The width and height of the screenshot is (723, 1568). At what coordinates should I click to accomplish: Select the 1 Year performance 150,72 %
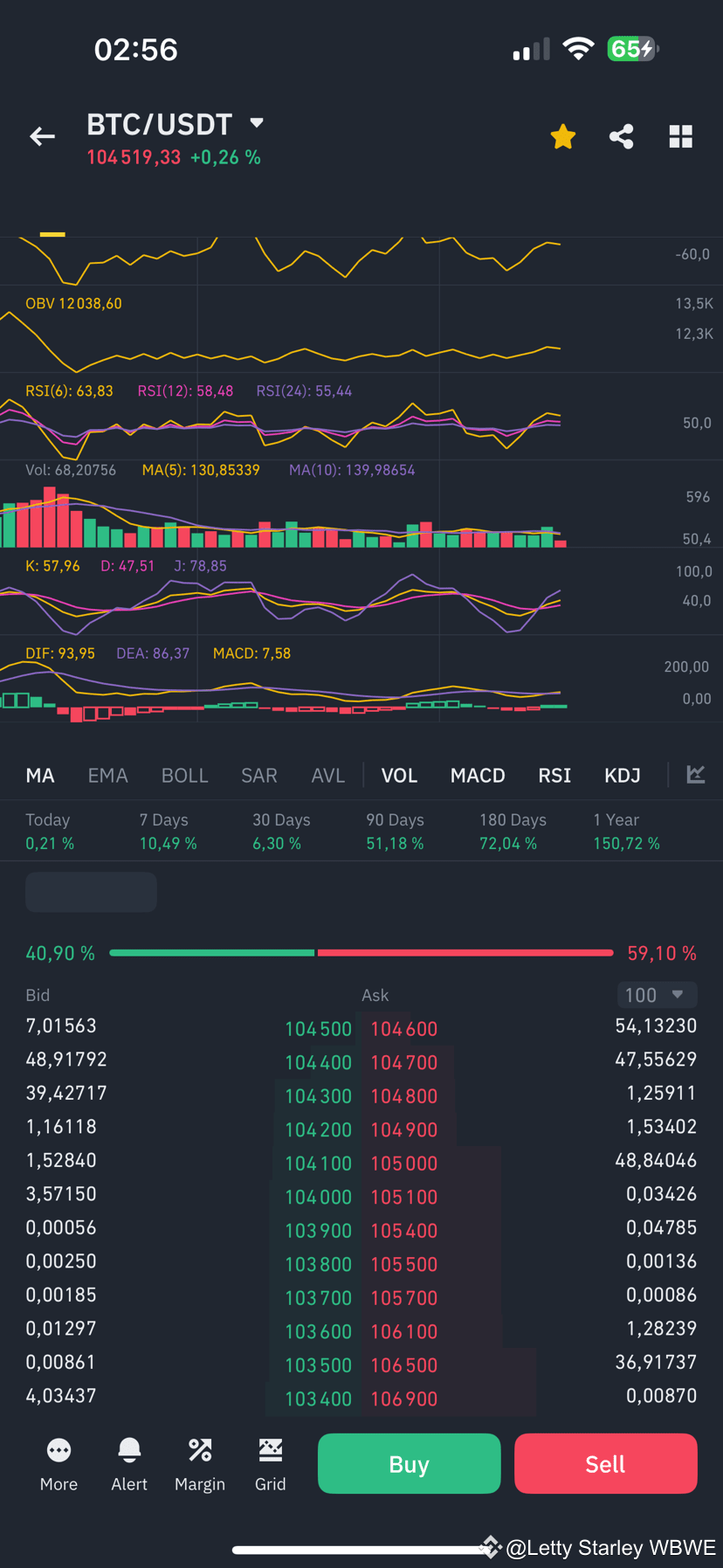point(626,832)
